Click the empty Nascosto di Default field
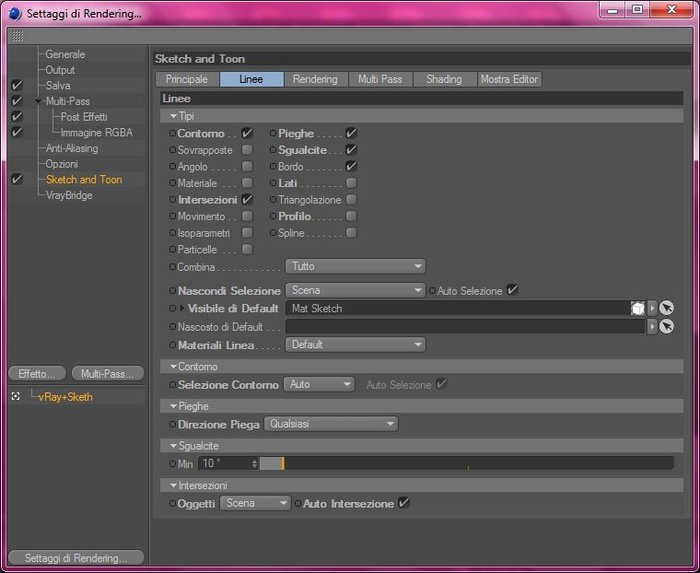The width and height of the screenshot is (700, 573). 466,327
